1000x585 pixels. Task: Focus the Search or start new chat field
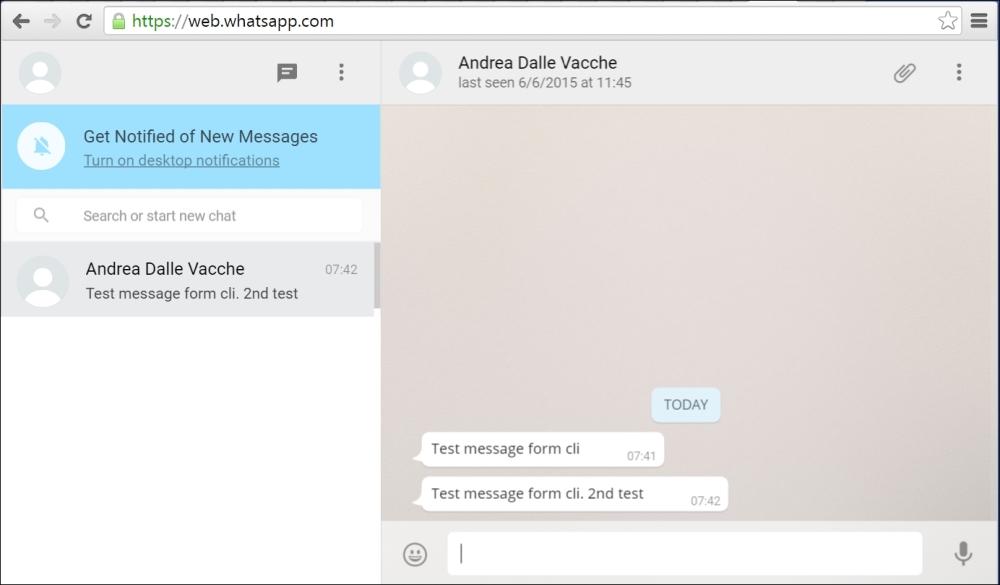(x=189, y=216)
